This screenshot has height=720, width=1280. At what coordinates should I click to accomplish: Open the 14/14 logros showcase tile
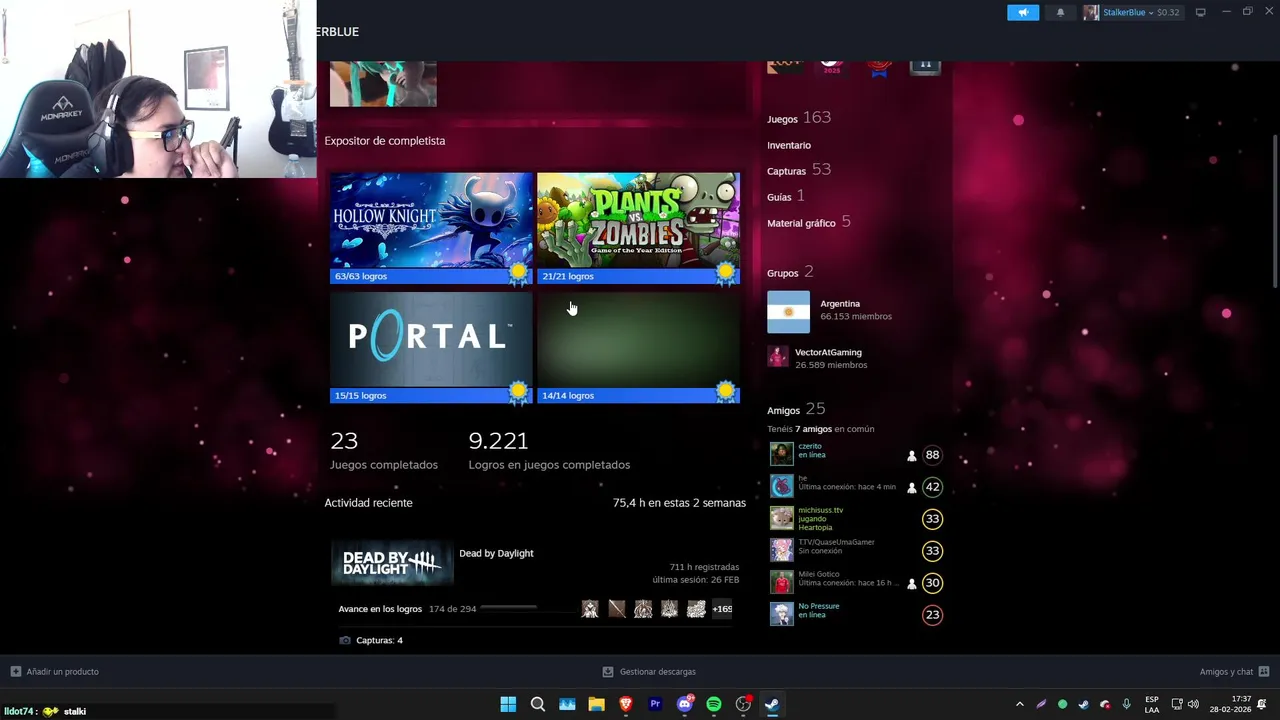coord(638,347)
